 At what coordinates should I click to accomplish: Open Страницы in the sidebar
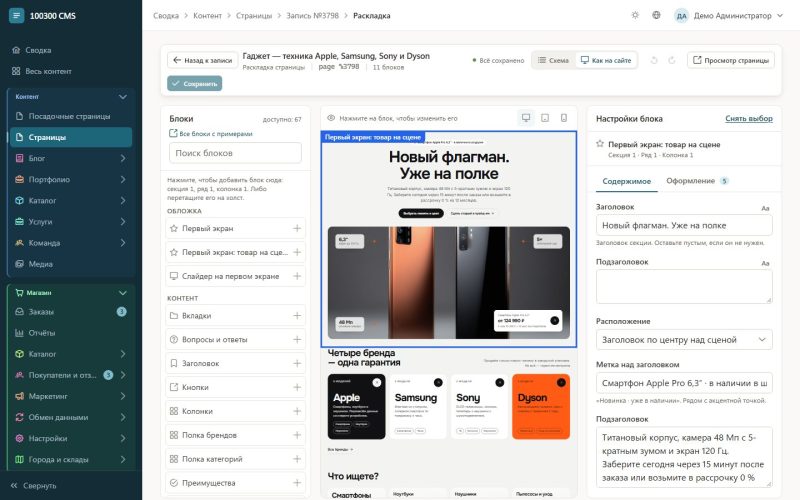71,137
